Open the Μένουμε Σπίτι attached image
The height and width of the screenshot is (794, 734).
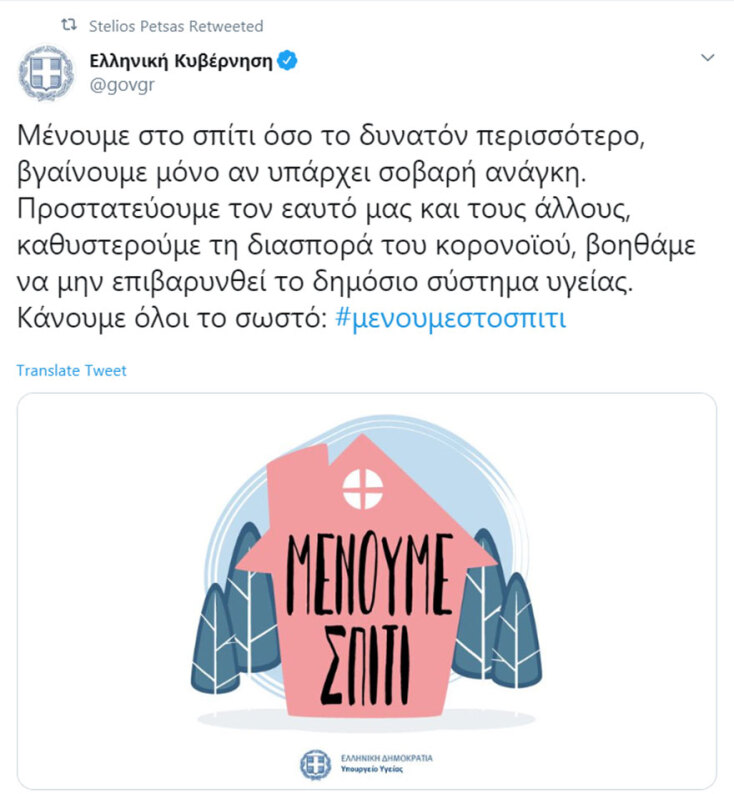(367, 590)
